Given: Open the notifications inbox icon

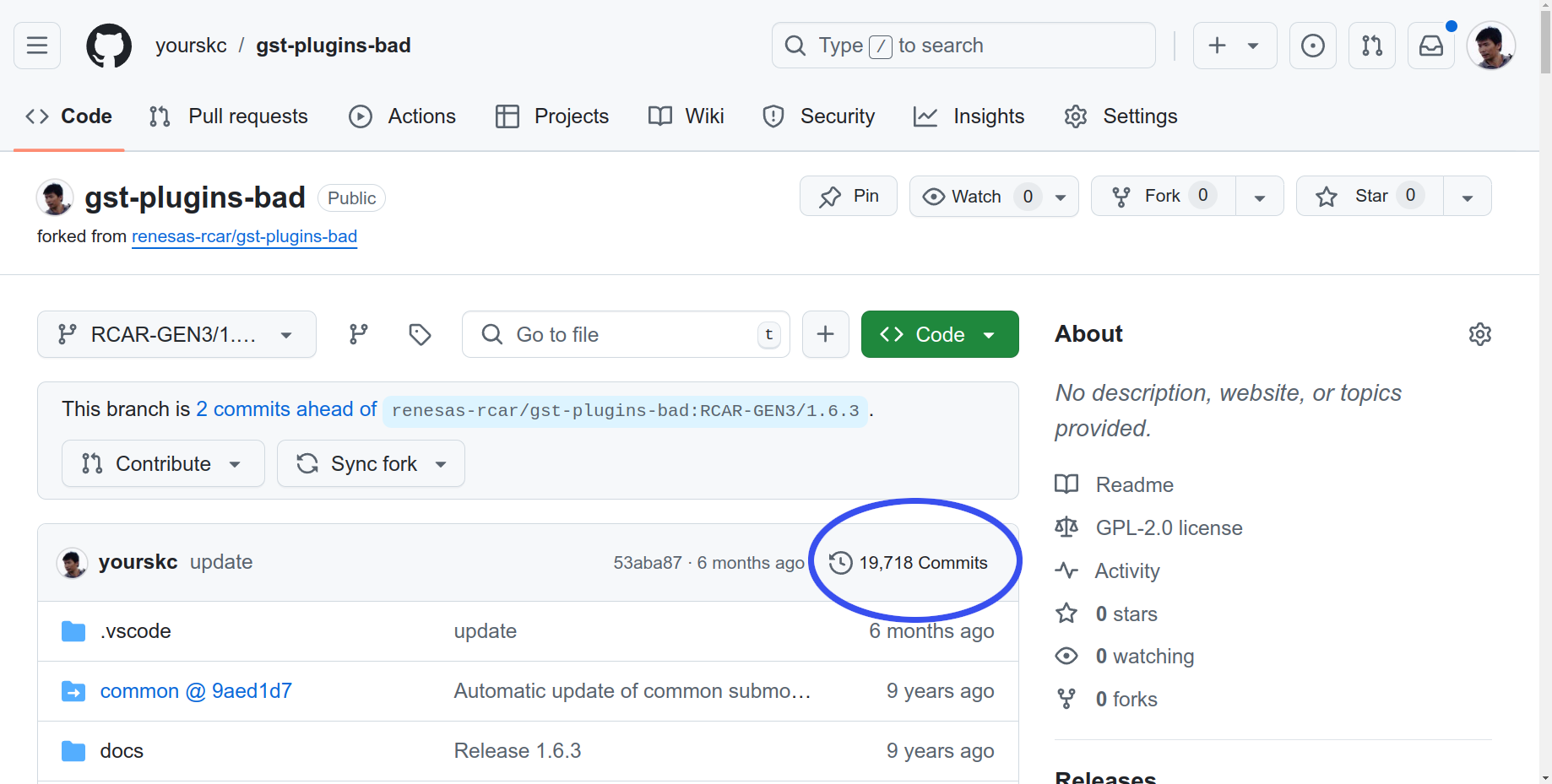Looking at the screenshot, I should coord(1430,46).
